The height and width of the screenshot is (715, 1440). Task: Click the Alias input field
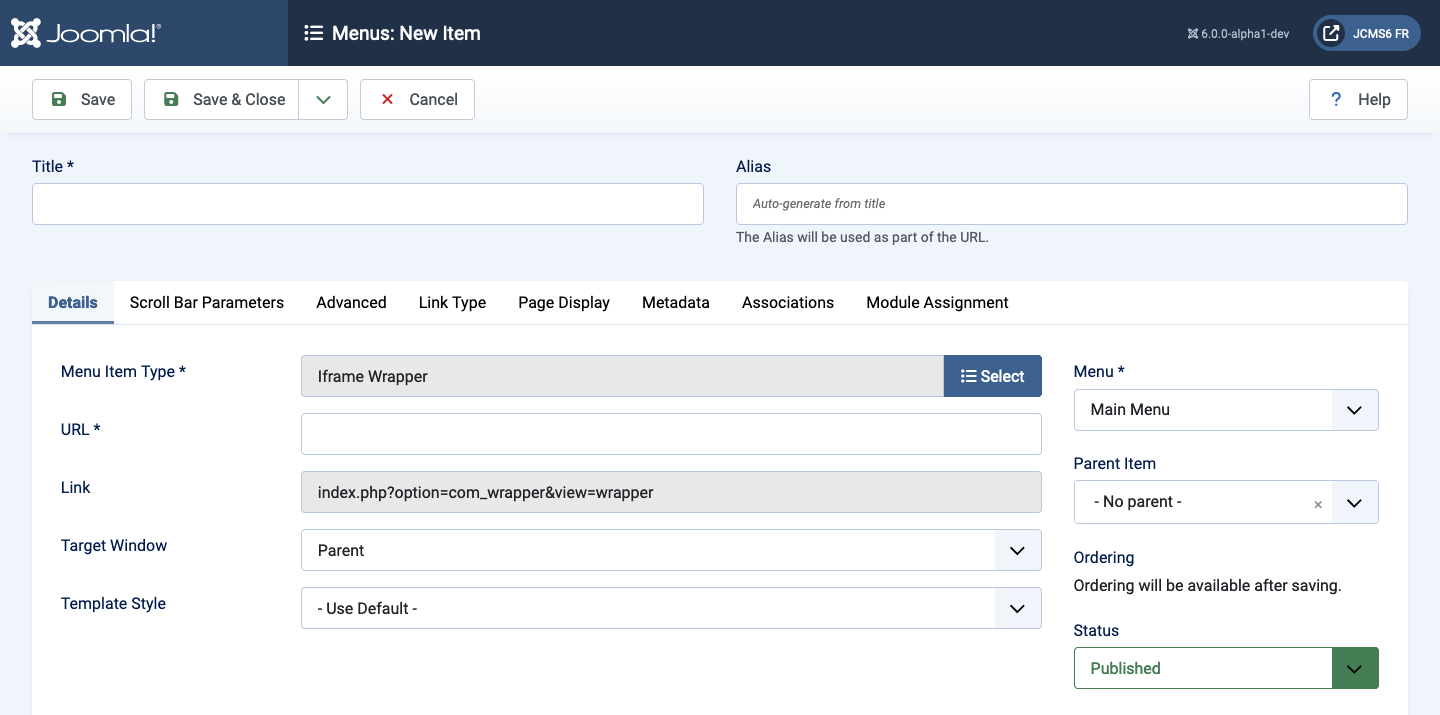point(1072,204)
